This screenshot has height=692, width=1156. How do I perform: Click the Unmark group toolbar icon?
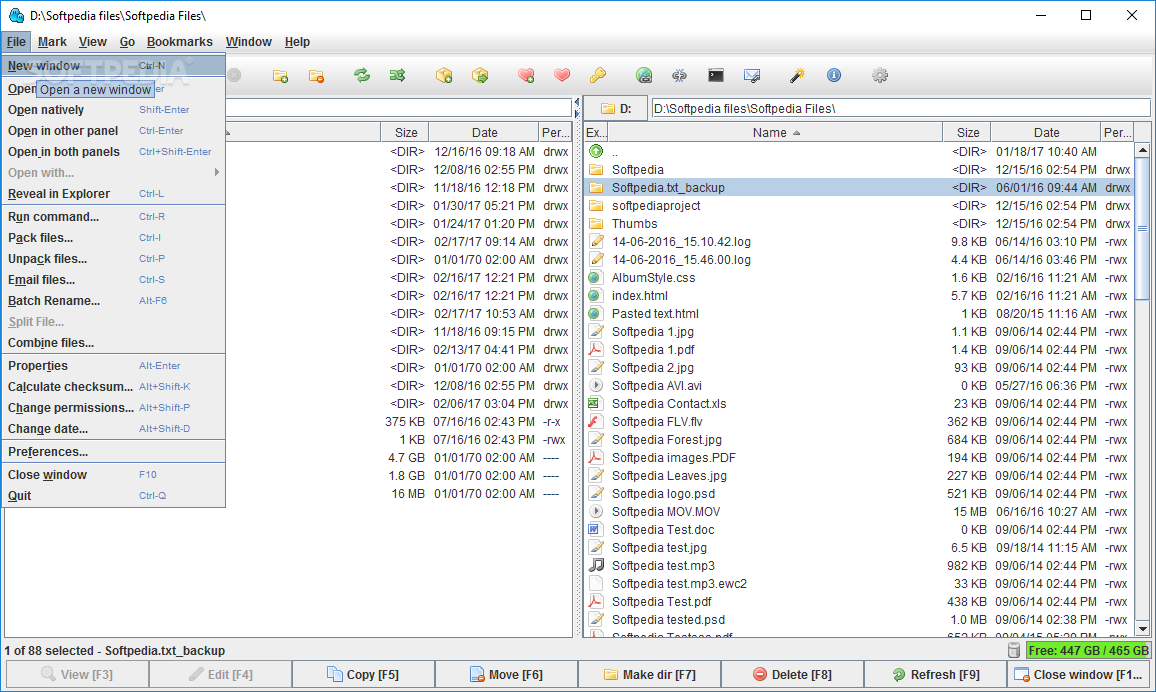point(316,75)
